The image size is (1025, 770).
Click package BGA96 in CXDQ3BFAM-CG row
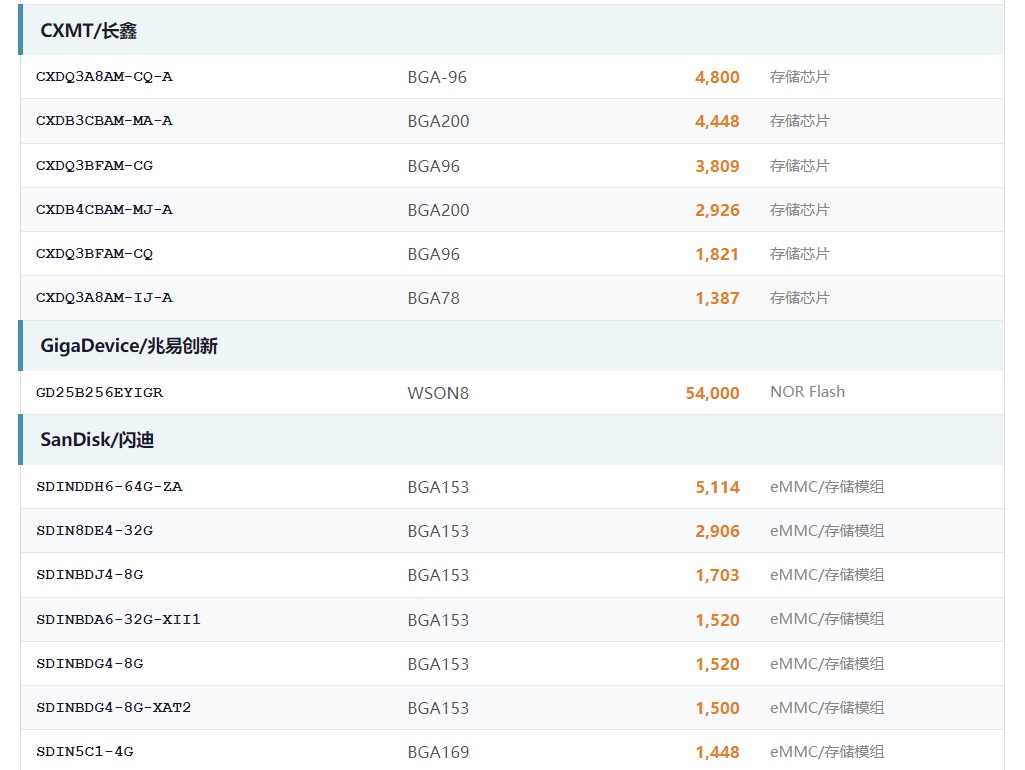(433, 166)
